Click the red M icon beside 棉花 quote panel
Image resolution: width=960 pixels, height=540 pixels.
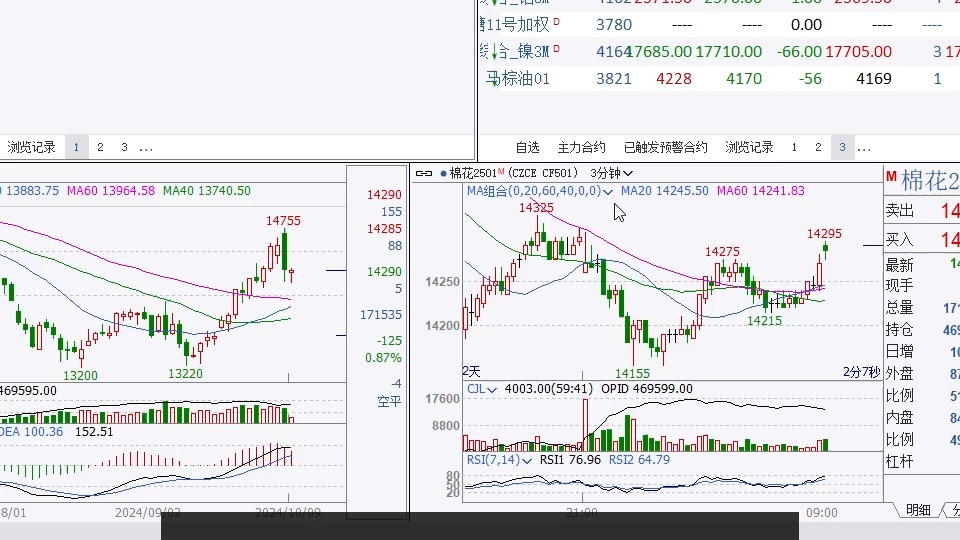coord(890,178)
